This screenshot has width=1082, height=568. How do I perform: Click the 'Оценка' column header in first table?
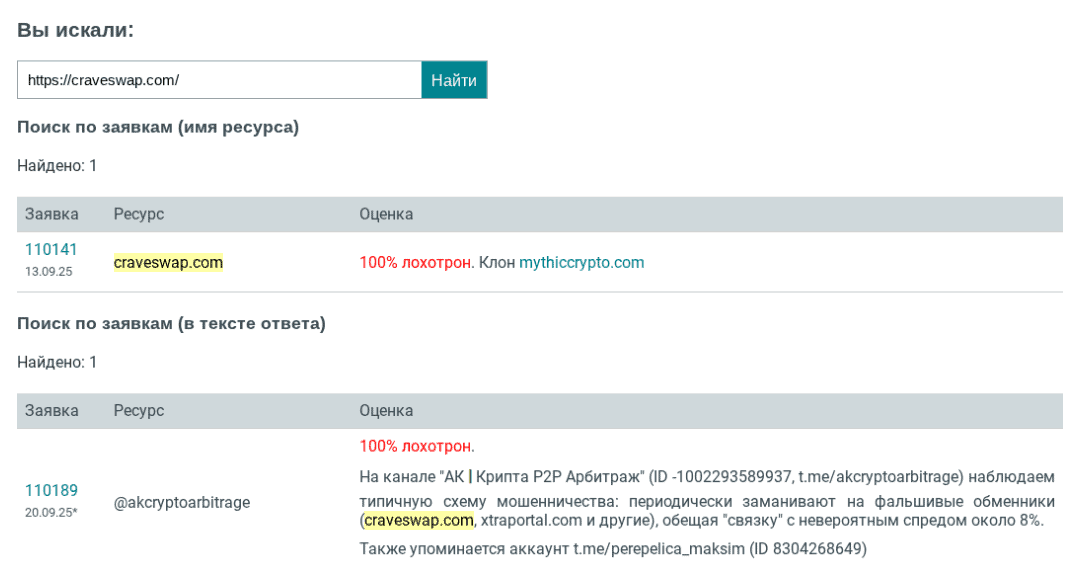point(386,214)
